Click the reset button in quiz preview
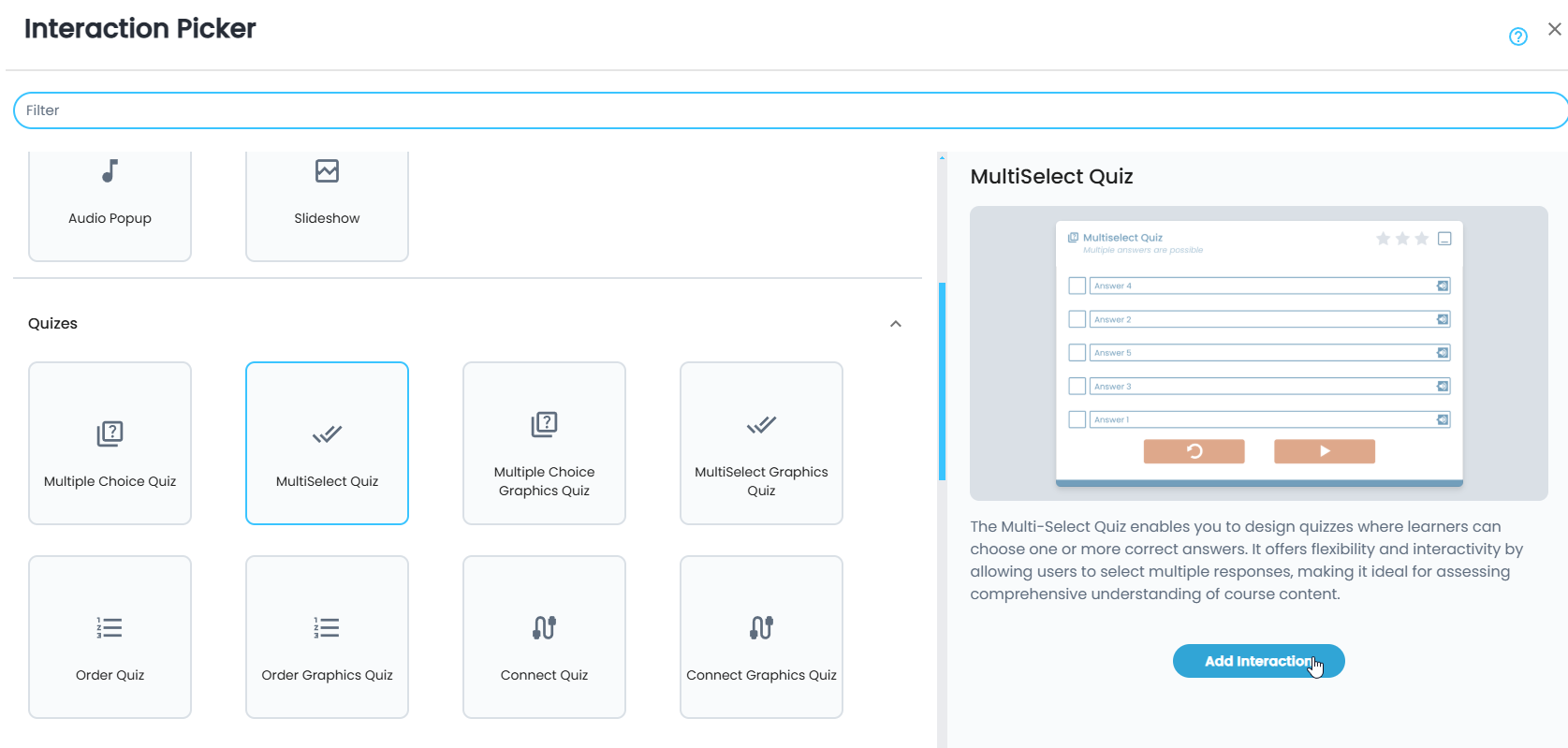Image resolution: width=1568 pixels, height=748 pixels. [1194, 451]
